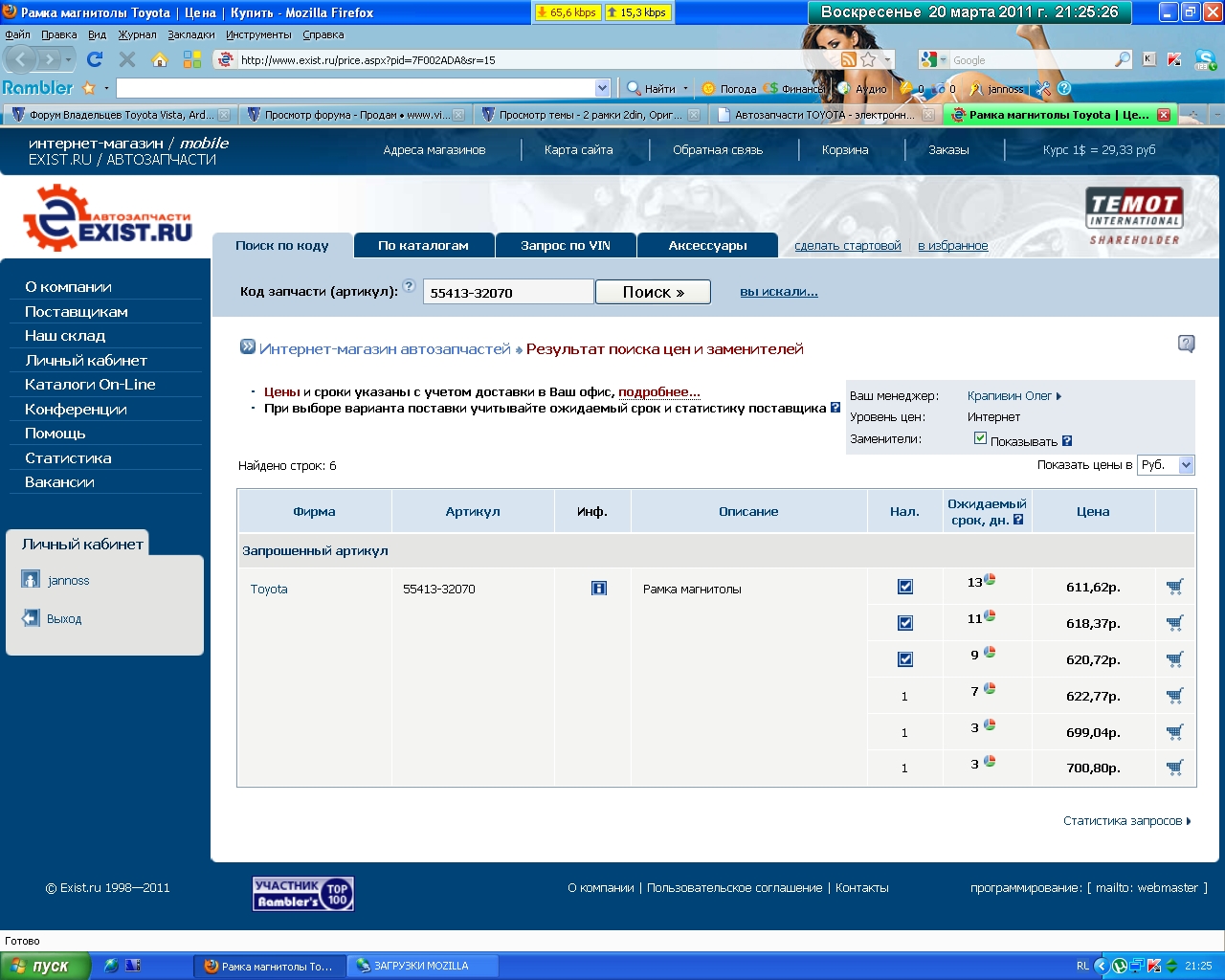Open help icon at top right of results
The height and width of the screenshot is (980, 1225).
coord(1186,344)
